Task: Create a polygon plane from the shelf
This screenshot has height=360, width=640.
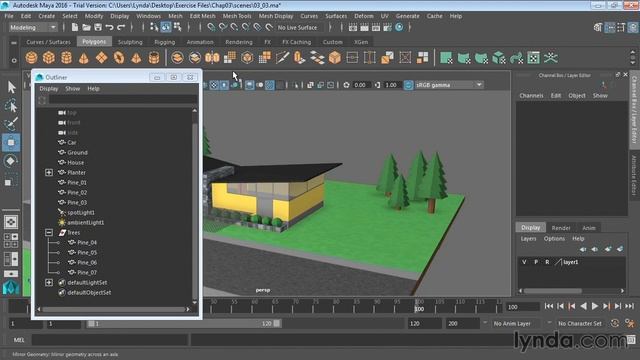Action: [101, 58]
